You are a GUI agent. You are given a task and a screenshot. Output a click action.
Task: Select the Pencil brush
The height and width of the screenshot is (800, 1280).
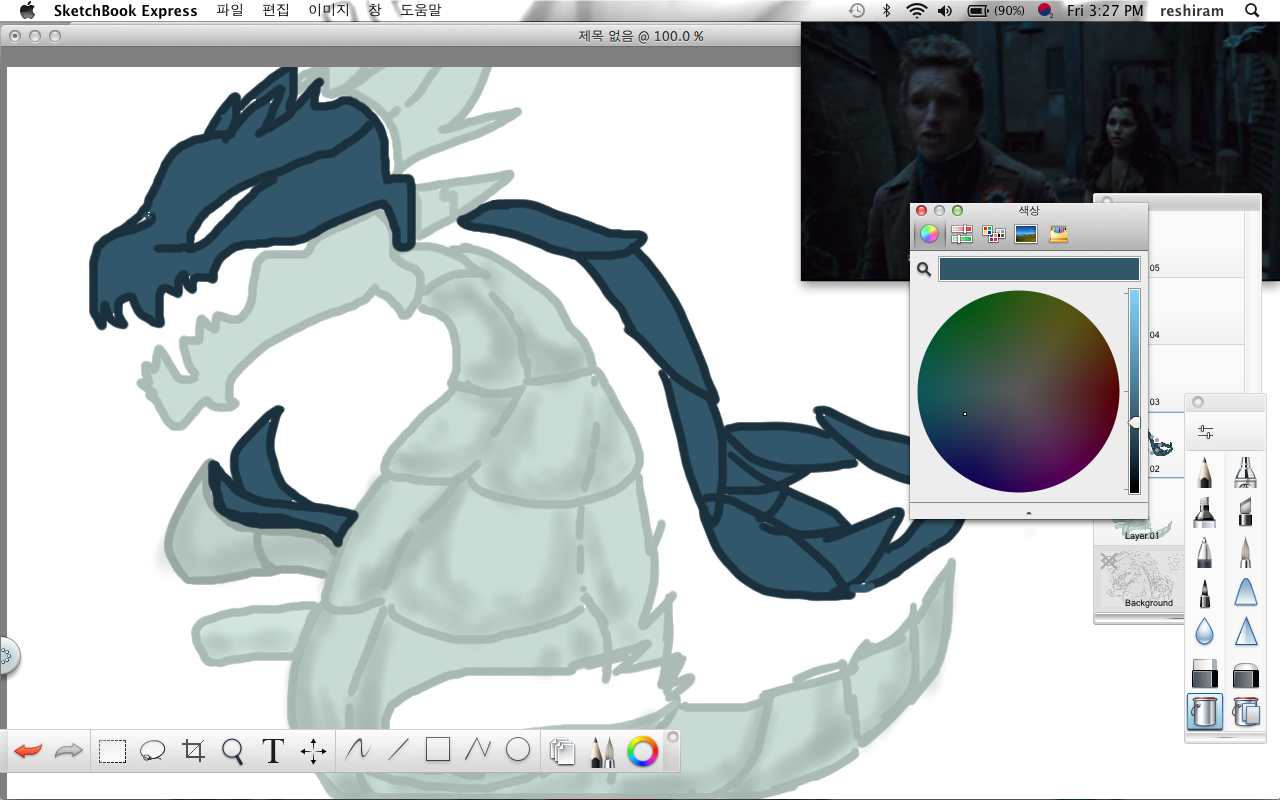(1205, 472)
